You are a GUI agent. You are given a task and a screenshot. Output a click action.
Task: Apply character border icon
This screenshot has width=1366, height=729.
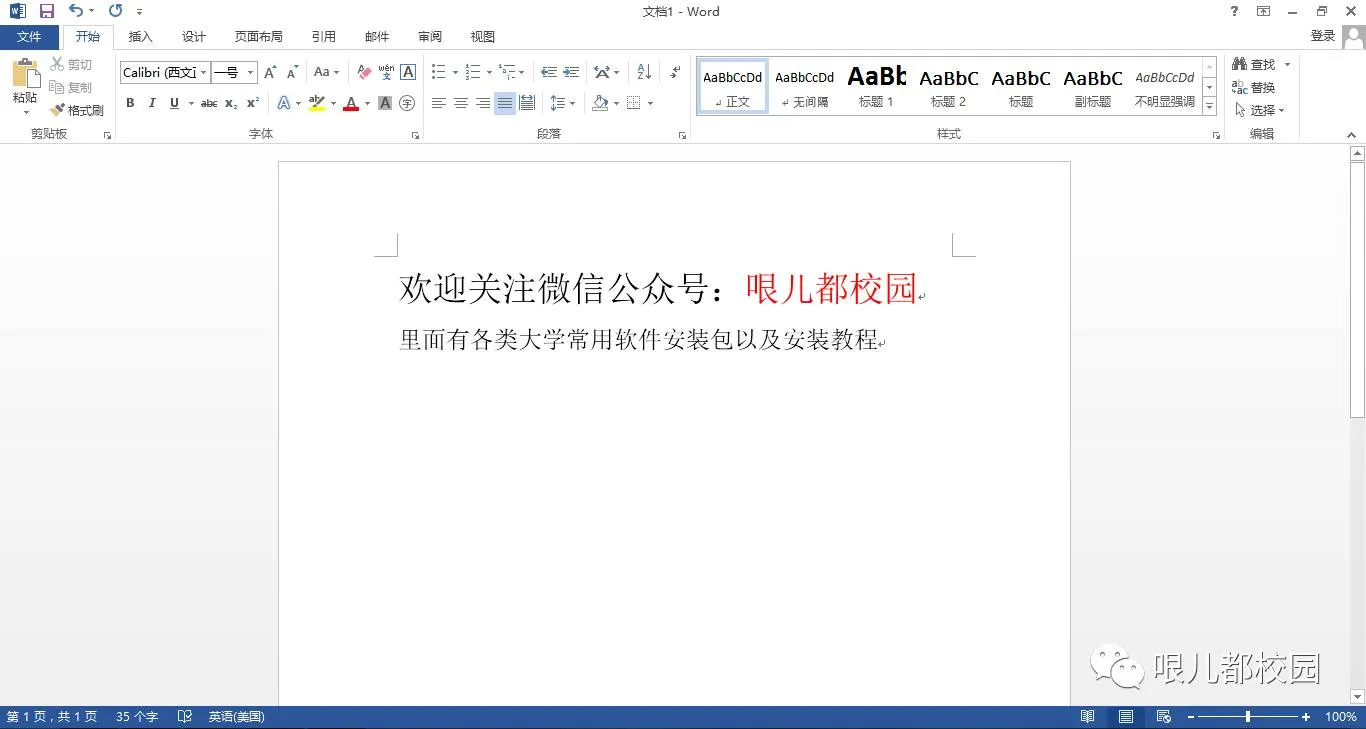[x=408, y=72]
